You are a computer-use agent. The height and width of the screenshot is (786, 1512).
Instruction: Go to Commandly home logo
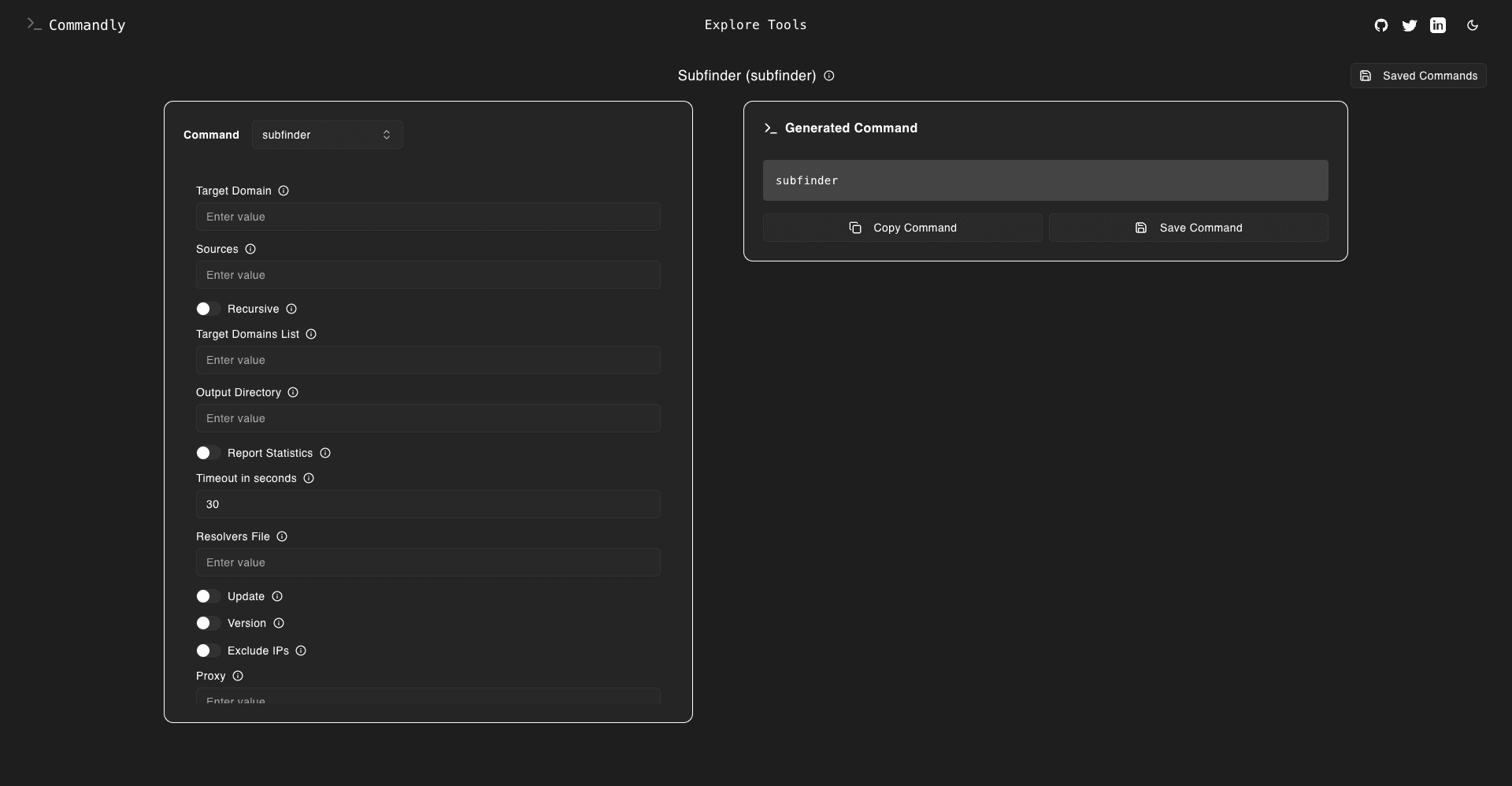[x=76, y=25]
